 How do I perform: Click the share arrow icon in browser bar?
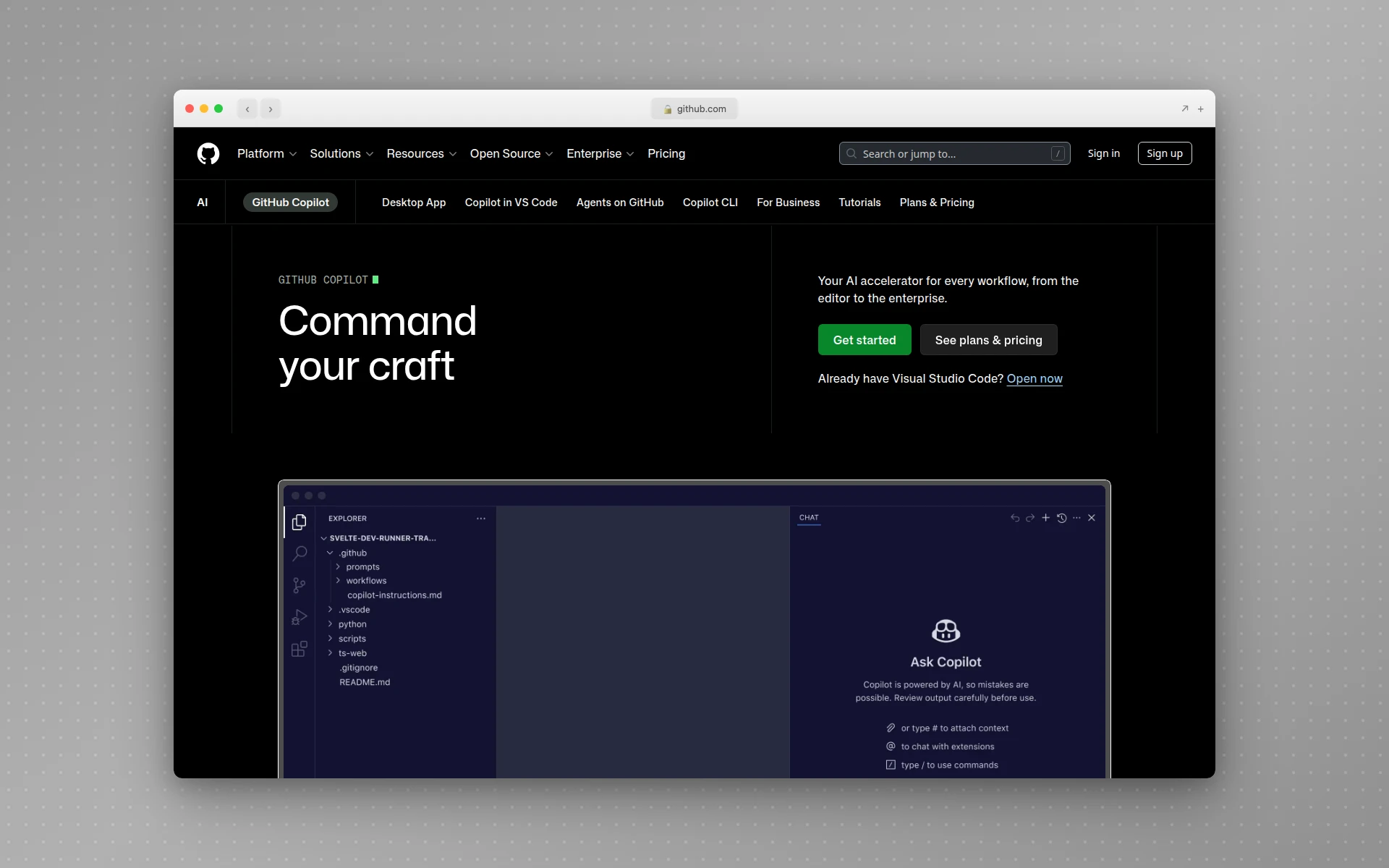point(1185,109)
